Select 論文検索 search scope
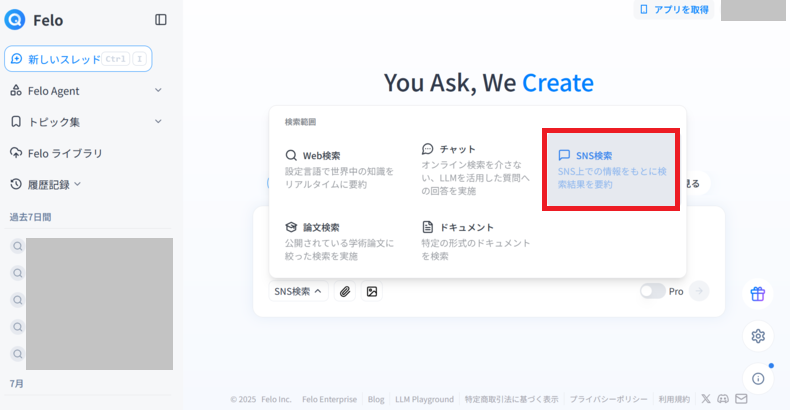Screen dimensions: 790x410 pyautogui.click(x=340, y=241)
